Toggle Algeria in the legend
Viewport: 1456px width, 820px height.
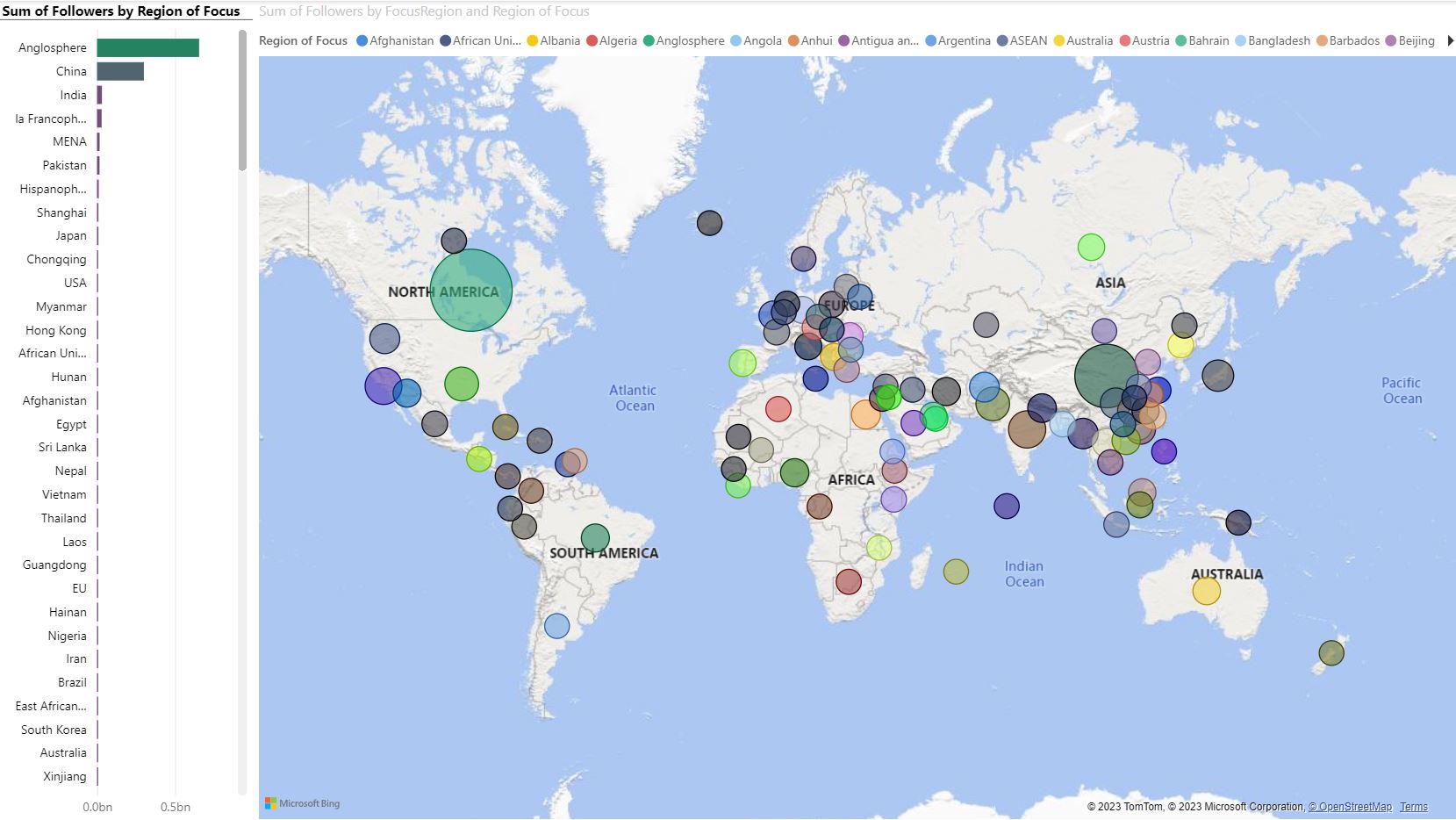(592, 40)
